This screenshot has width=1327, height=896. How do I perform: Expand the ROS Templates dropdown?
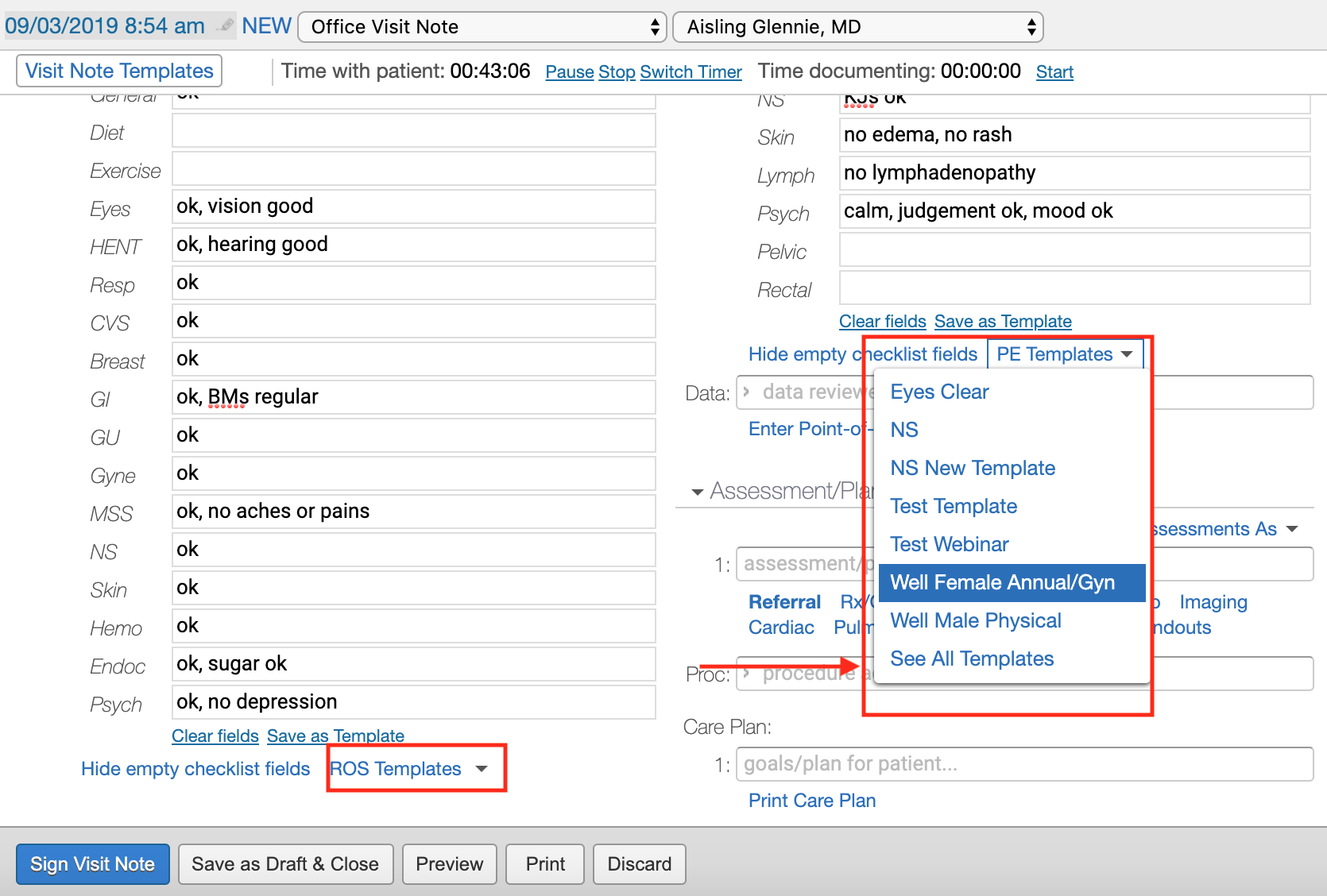click(x=408, y=769)
